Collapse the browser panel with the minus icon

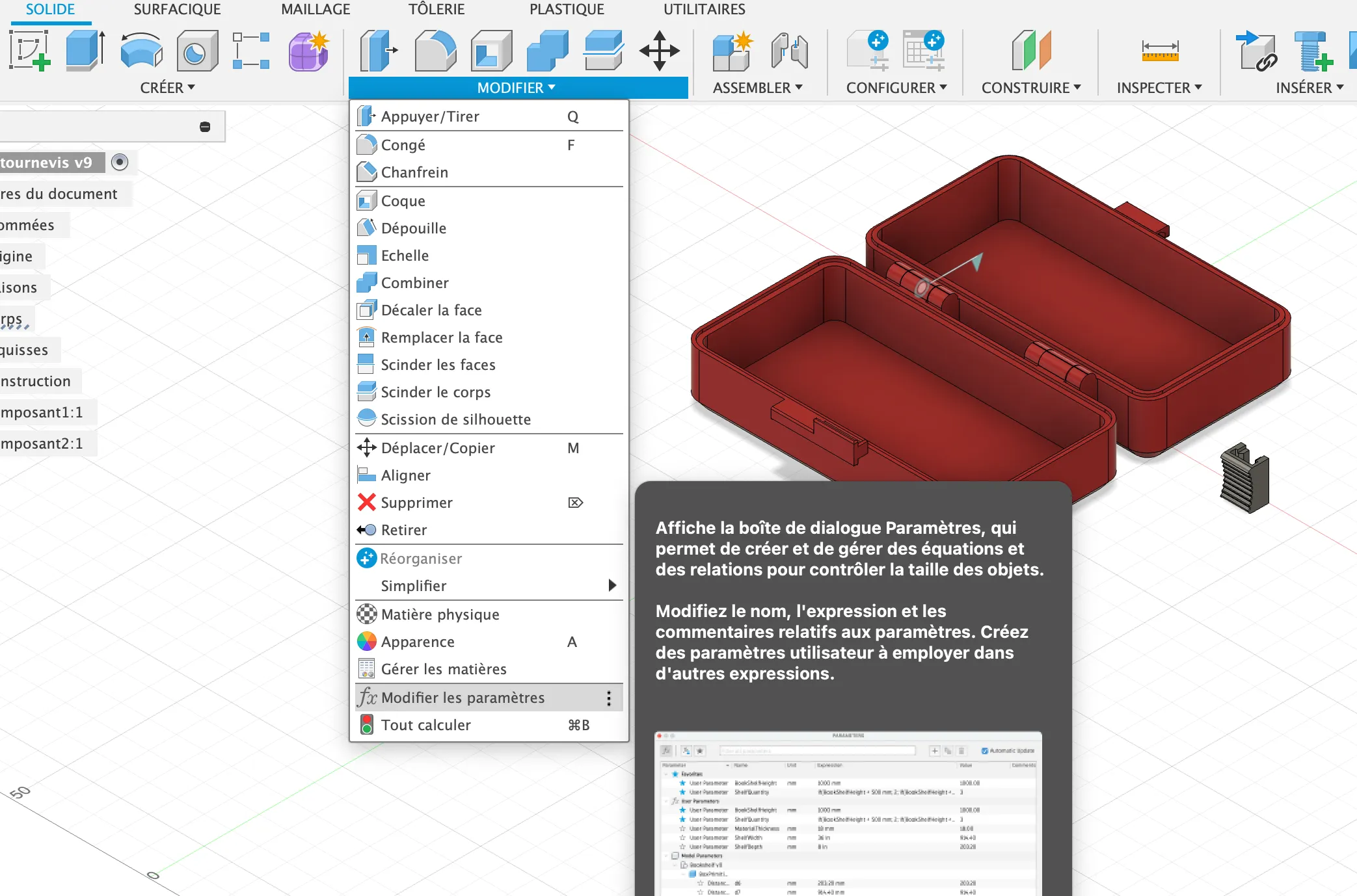coord(204,126)
